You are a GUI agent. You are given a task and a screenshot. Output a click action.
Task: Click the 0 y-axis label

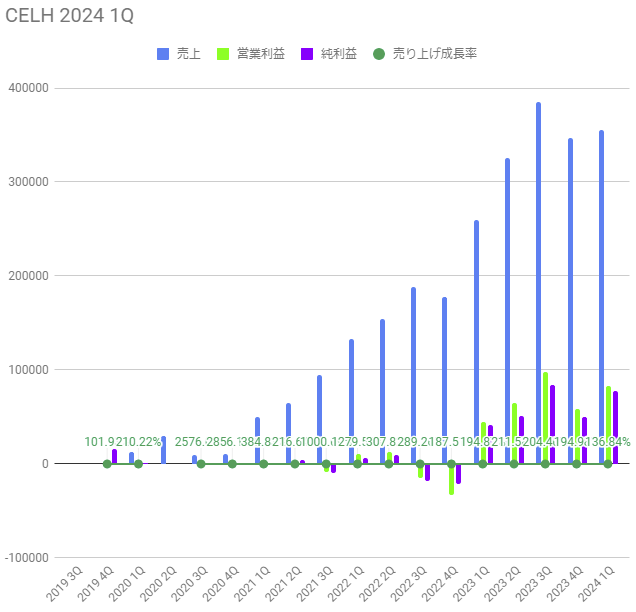[45, 464]
